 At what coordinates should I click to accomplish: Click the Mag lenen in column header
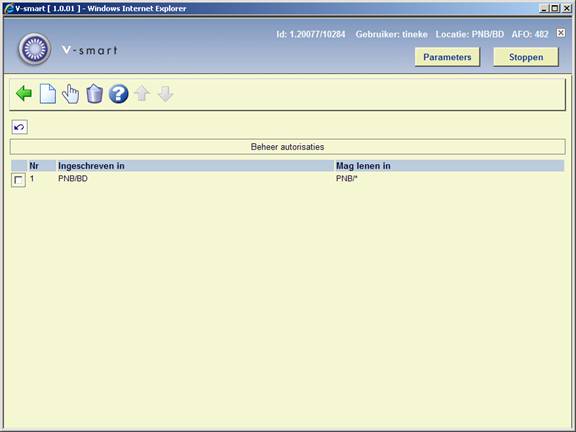point(363,166)
